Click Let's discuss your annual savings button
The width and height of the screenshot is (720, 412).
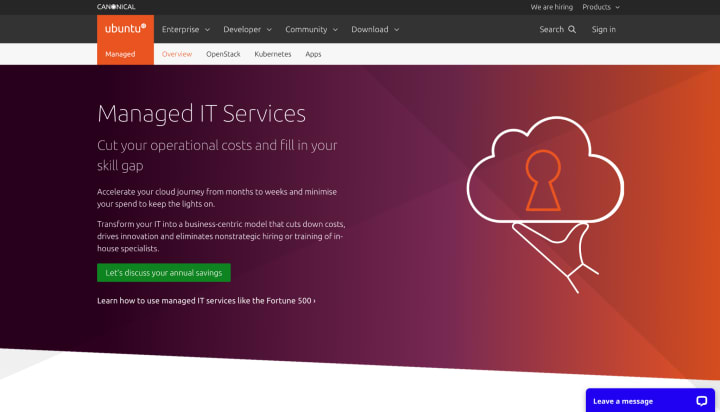tap(164, 273)
